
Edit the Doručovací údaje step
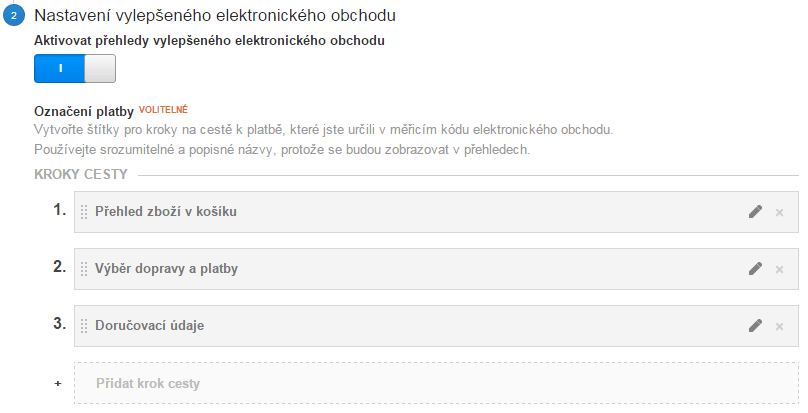[755, 325]
